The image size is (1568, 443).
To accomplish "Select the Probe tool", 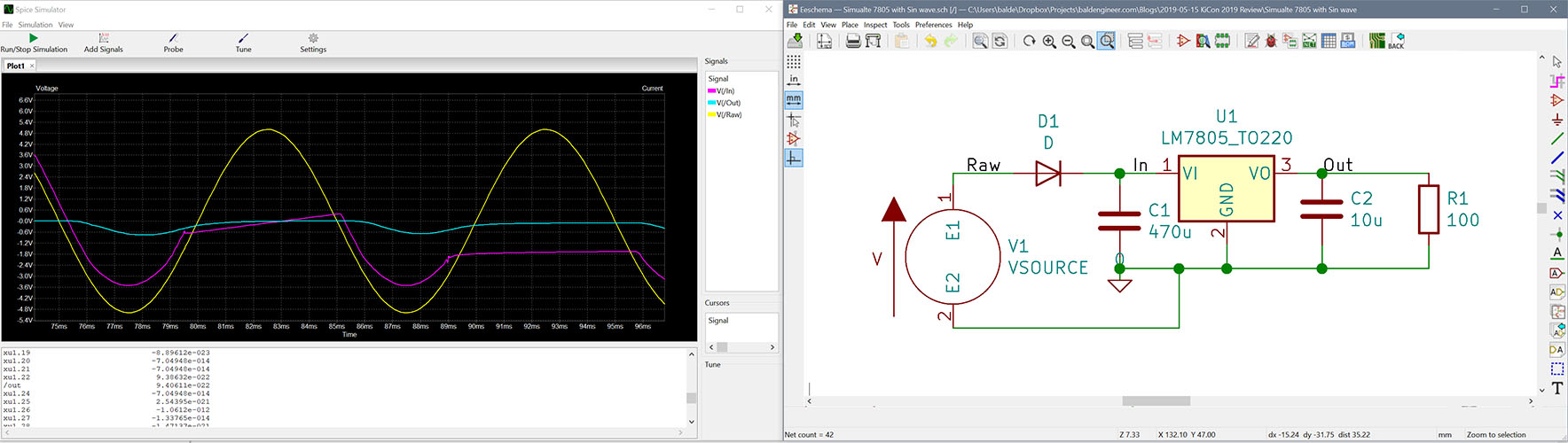I will pyautogui.click(x=173, y=43).
